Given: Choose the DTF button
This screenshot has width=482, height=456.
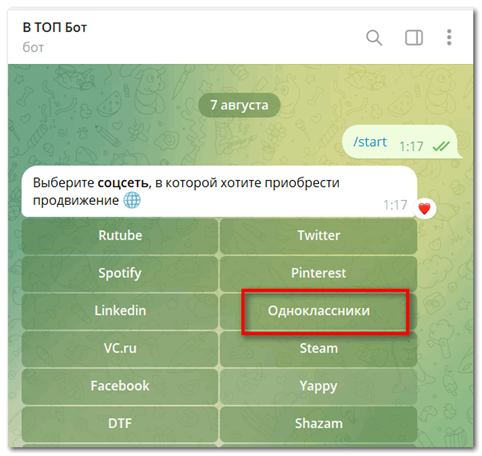Looking at the screenshot, I should pos(120,424).
